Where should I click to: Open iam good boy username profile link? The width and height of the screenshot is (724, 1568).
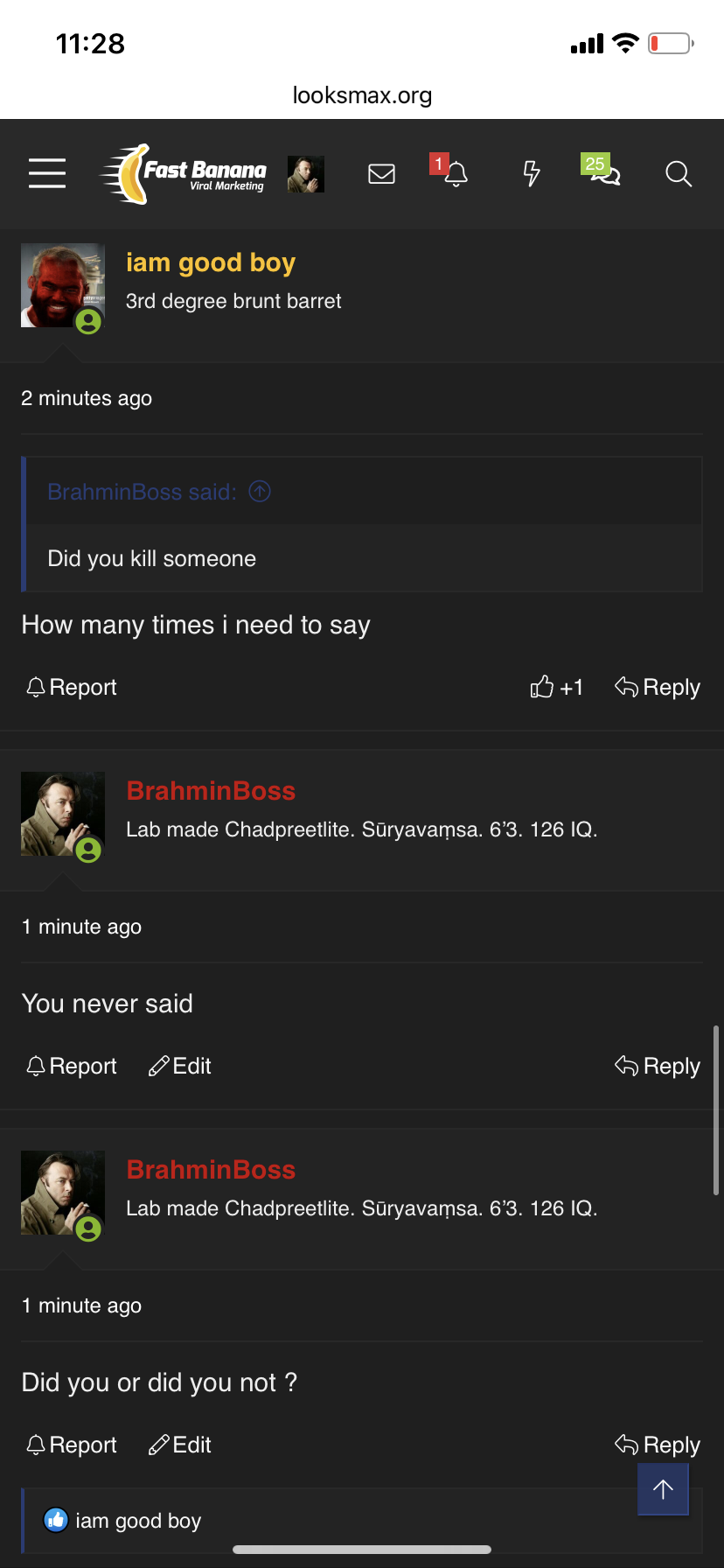click(211, 262)
